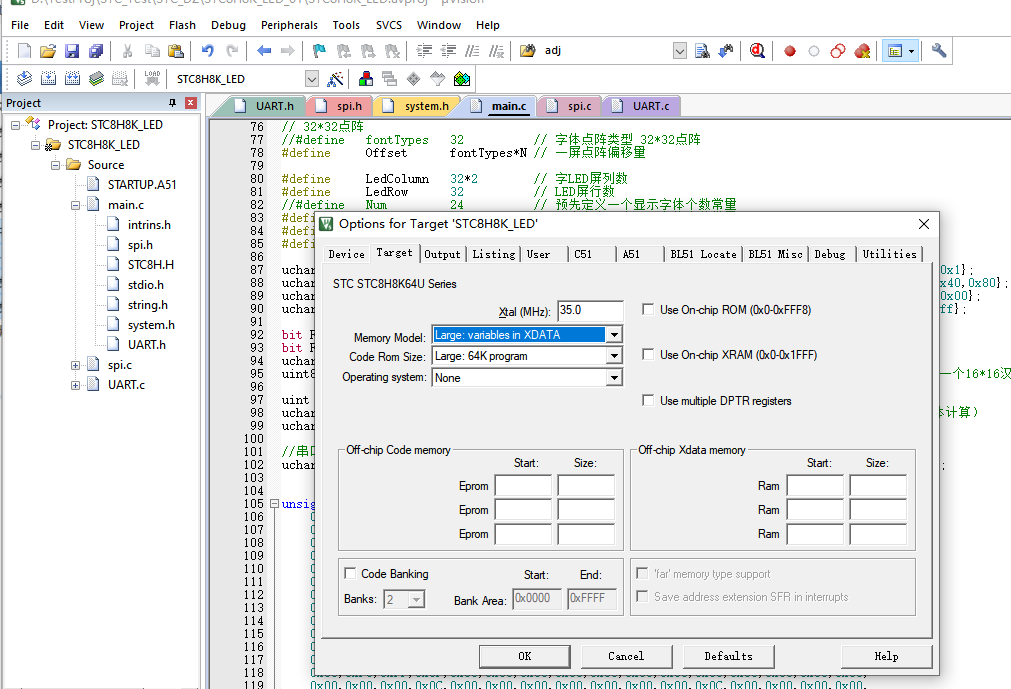Image resolution: width=1011 pixels, height=689 pixels.
Task: Enable Use On-chip ROM checkbox
Action: 648,309
